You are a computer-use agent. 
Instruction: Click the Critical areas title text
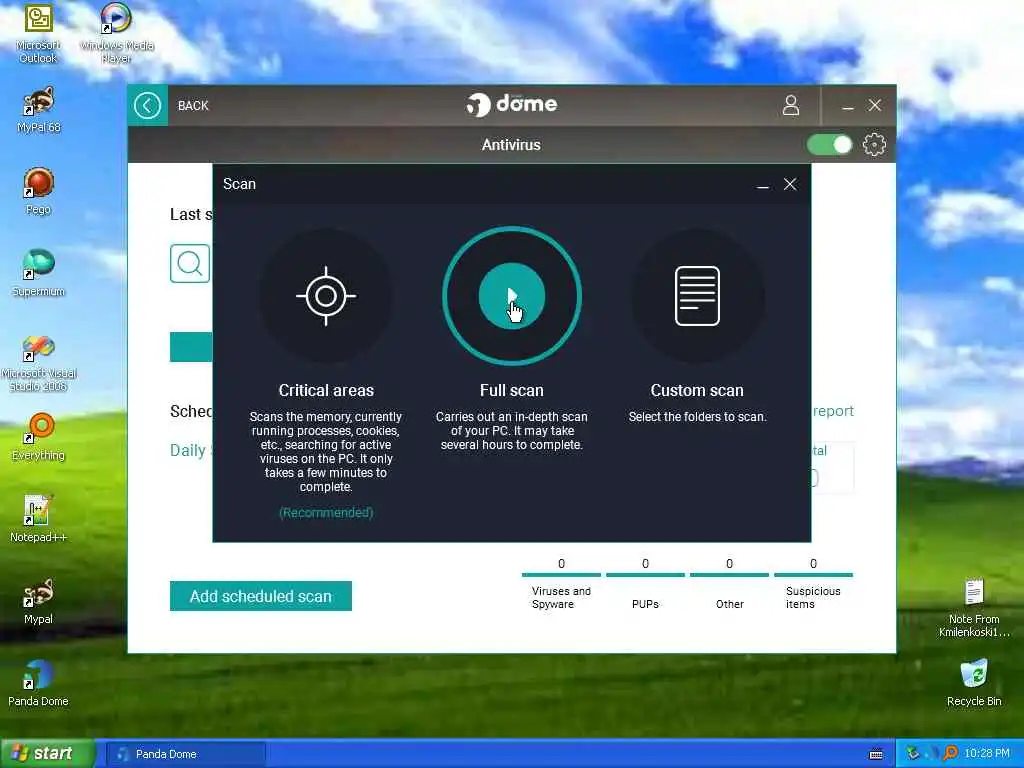[x=326, y=391]
